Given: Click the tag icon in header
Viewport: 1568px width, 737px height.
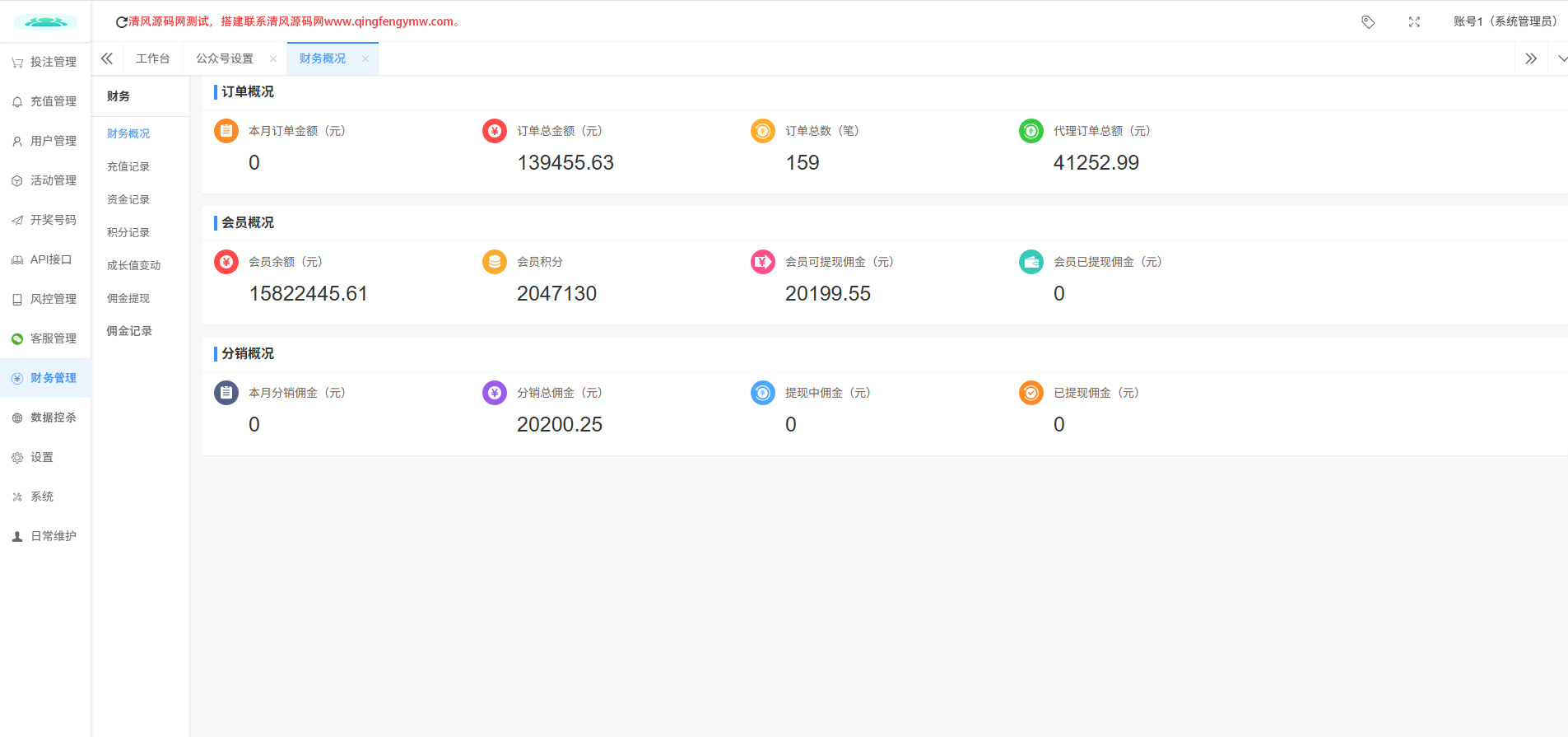Looking at the screenshot, I should (x=1368, y=22).
